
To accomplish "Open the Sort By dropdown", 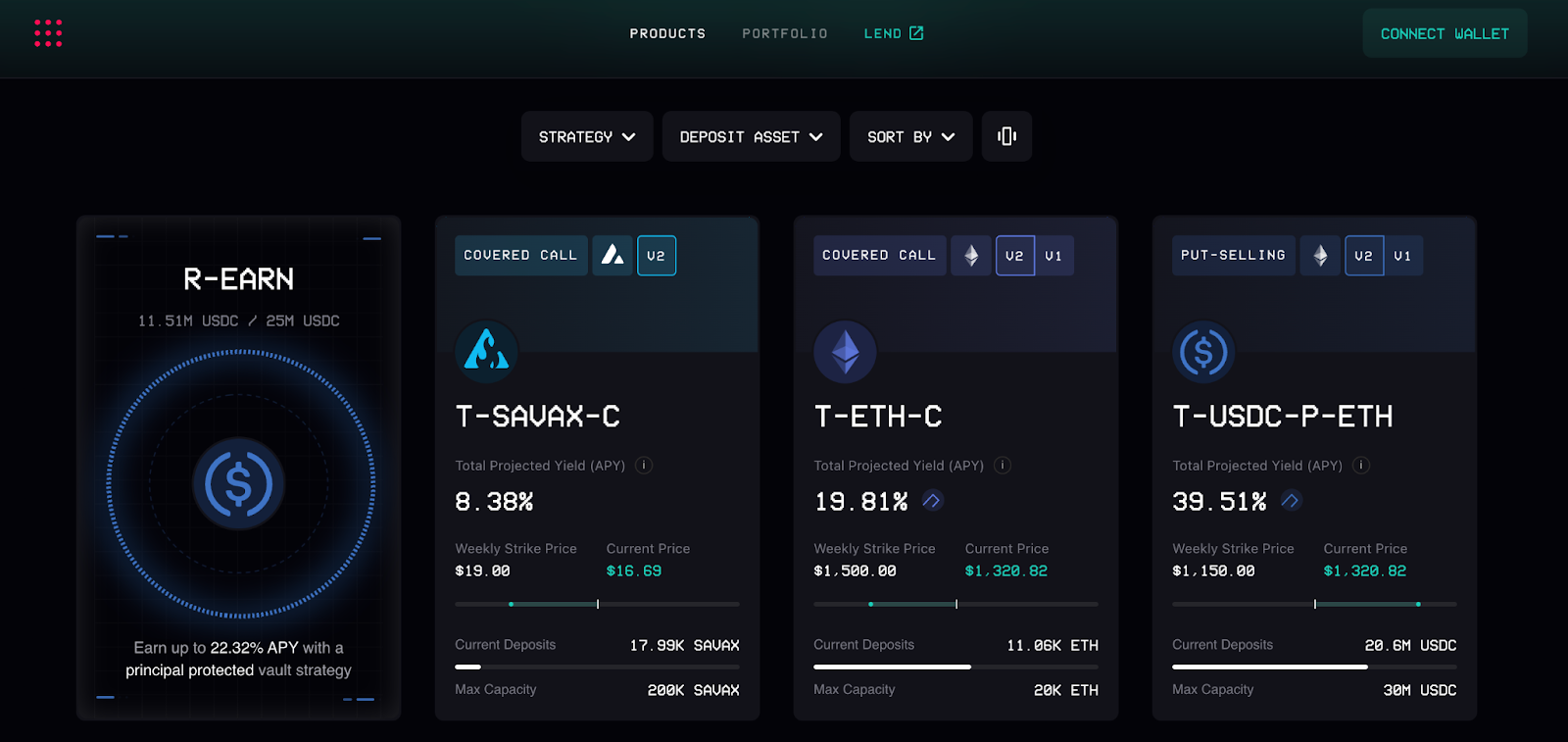I will point(910,137).
